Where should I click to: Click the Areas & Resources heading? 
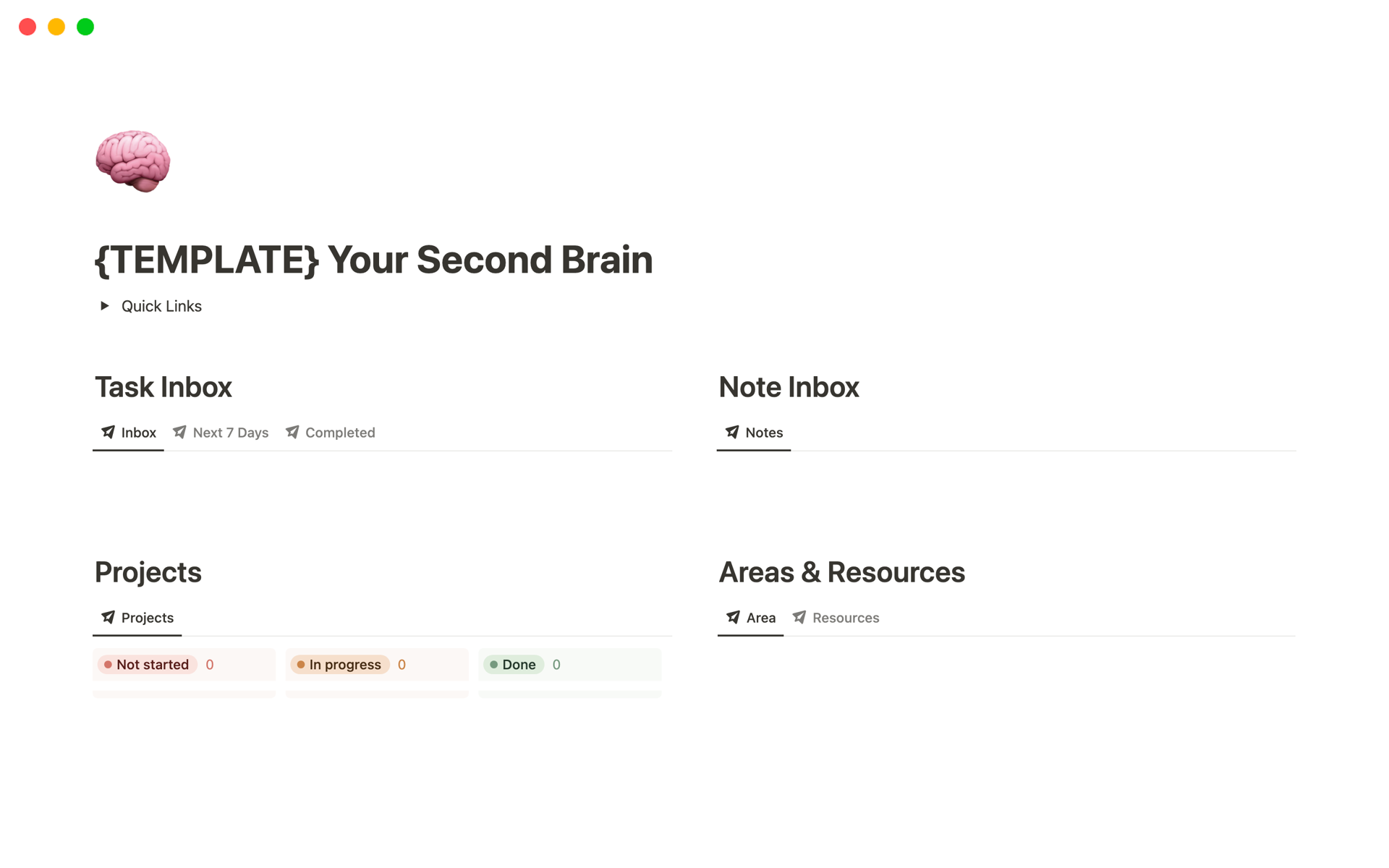point(842,572)
